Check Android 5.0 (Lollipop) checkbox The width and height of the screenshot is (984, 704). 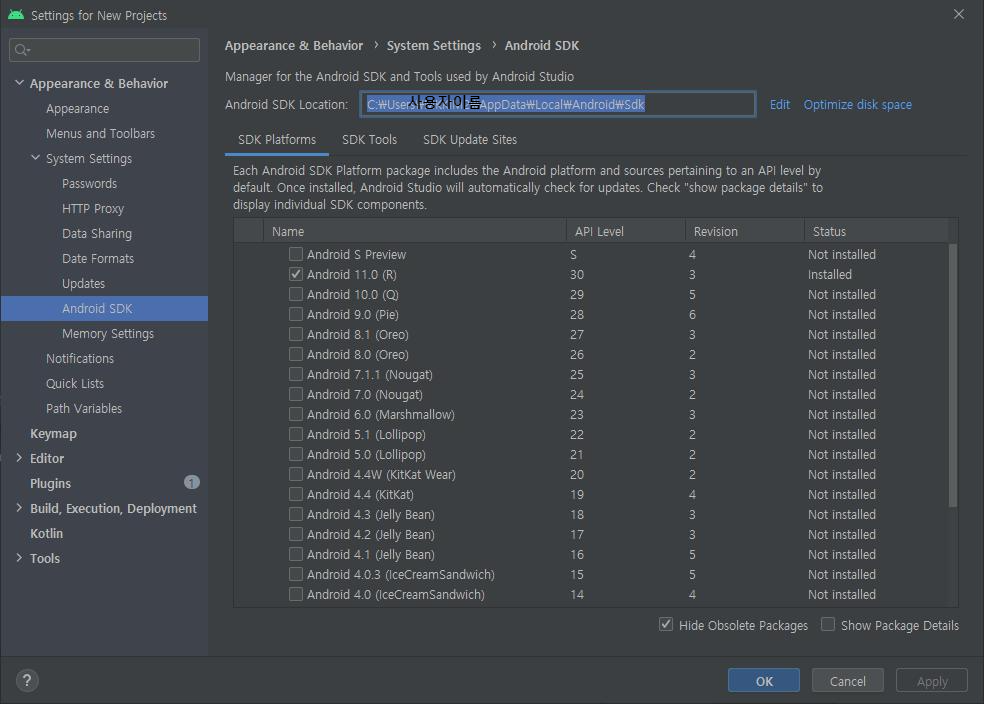point(296,454)
